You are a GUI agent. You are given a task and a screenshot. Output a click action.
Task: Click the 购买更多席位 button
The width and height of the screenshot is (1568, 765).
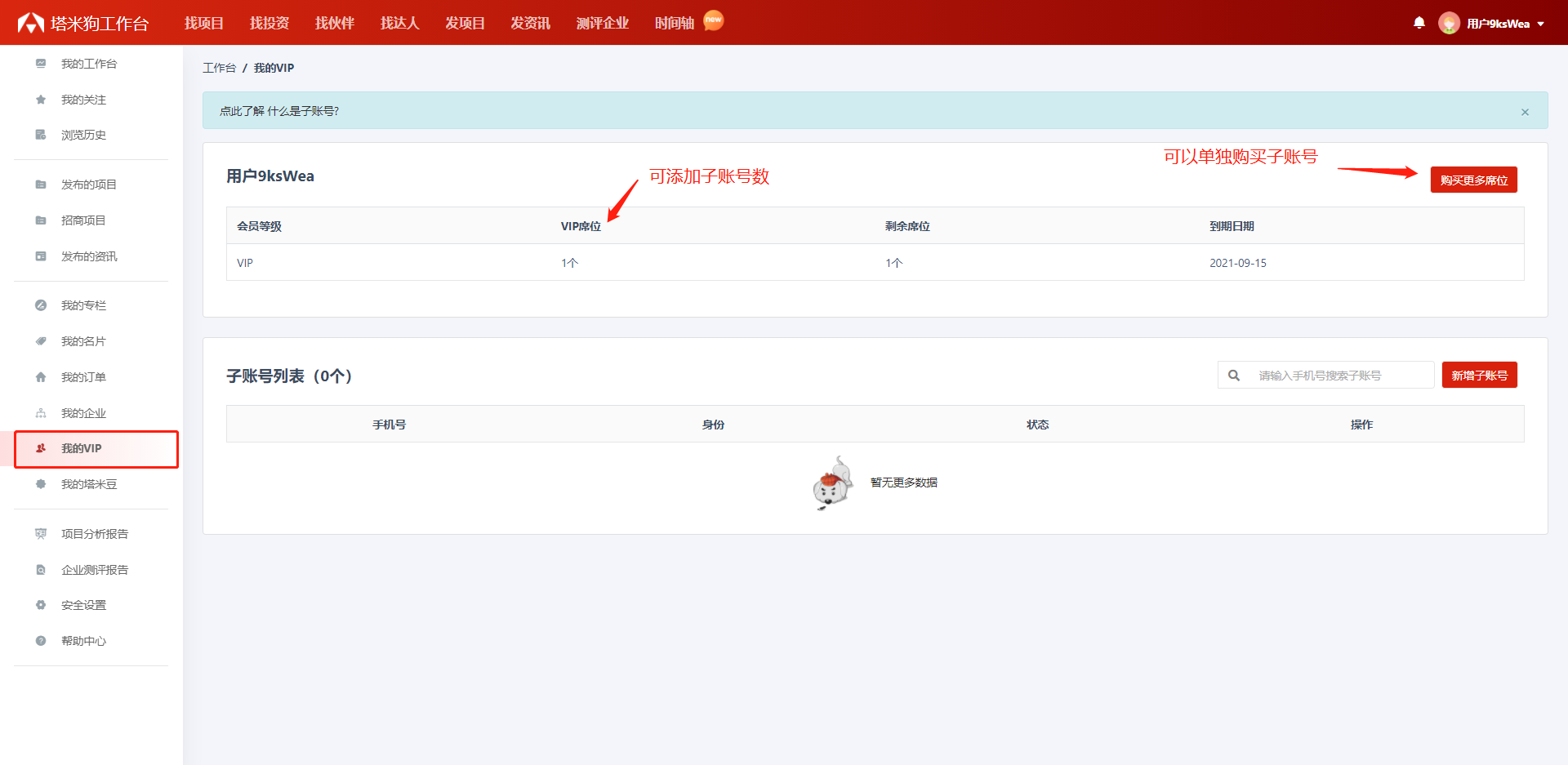coord(1474,180)
